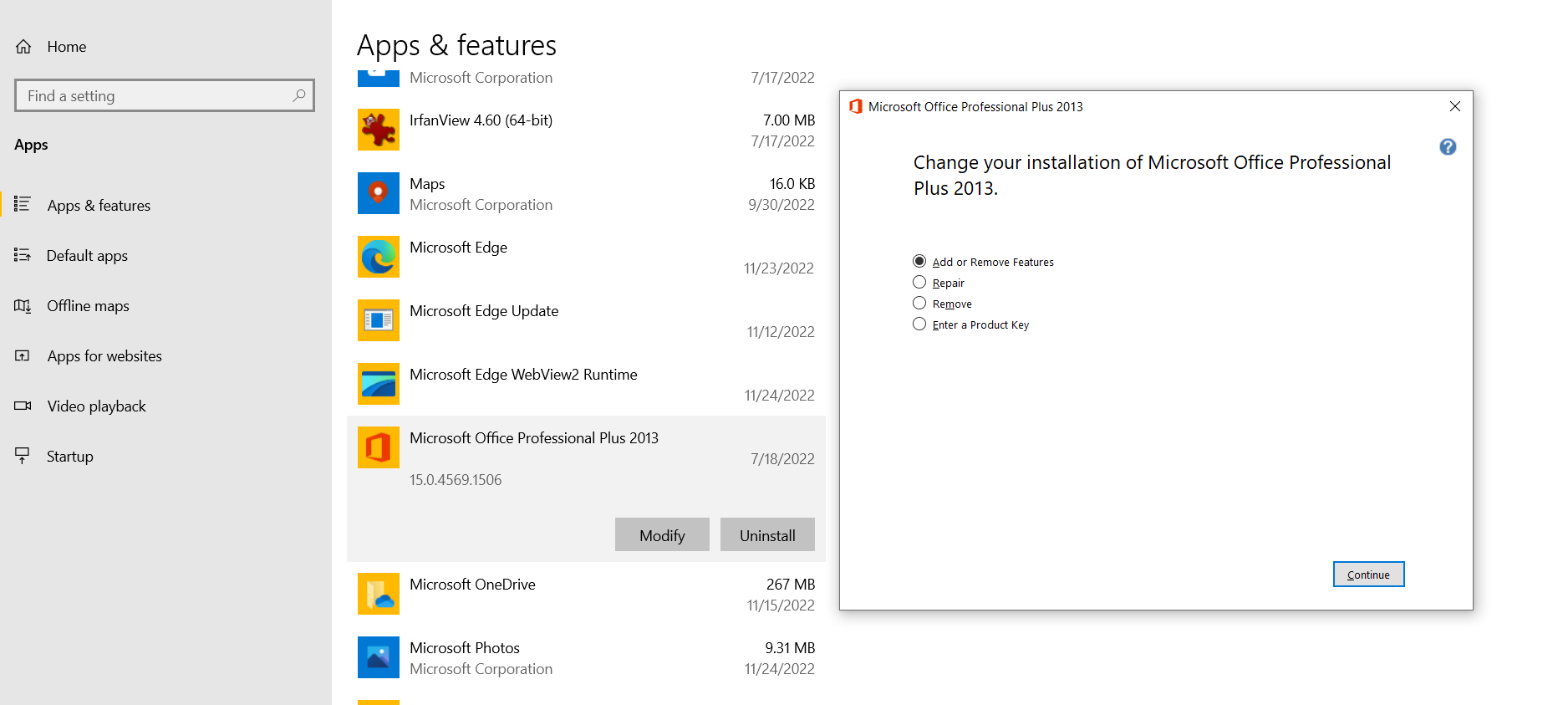The image size is (1568, 705).
Task: Click the Apps section header in the sidebar
Action: pyautogui.click(x=31, y=145)
